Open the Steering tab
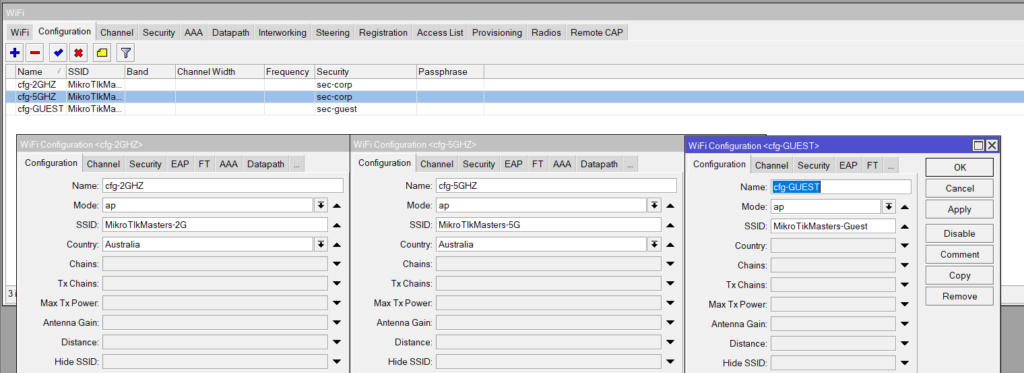The height and width of the screenshot is (373, 1024). (x=333, y=33)
